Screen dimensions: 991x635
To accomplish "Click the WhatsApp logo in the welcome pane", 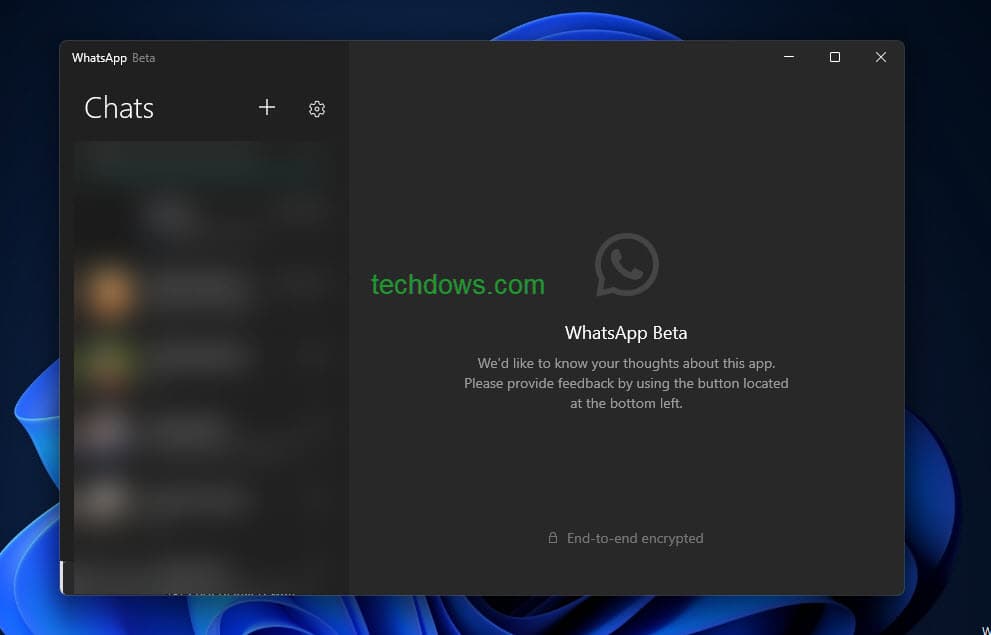I will [626, 265].
